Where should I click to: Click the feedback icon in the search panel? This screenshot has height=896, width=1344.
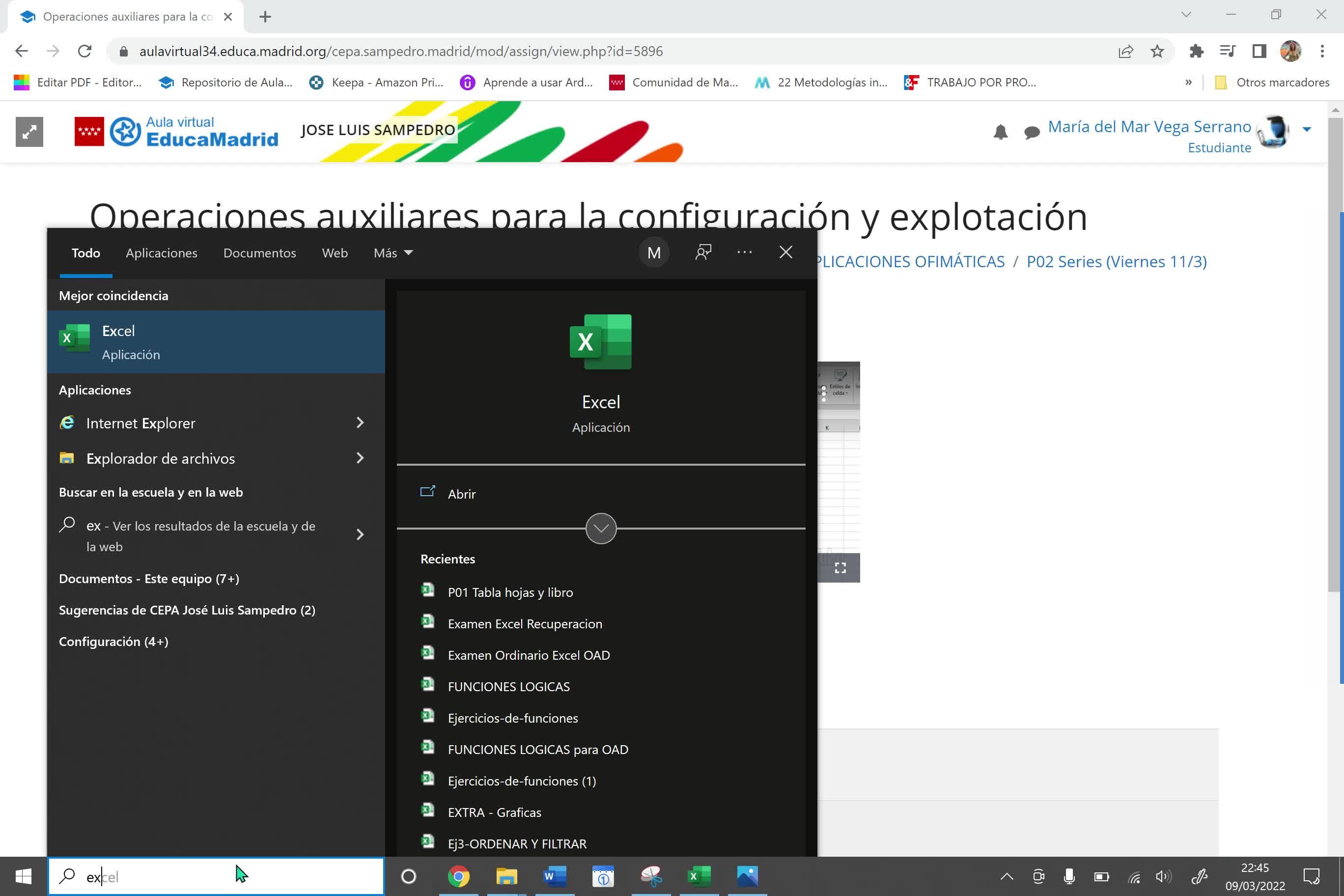703,252
